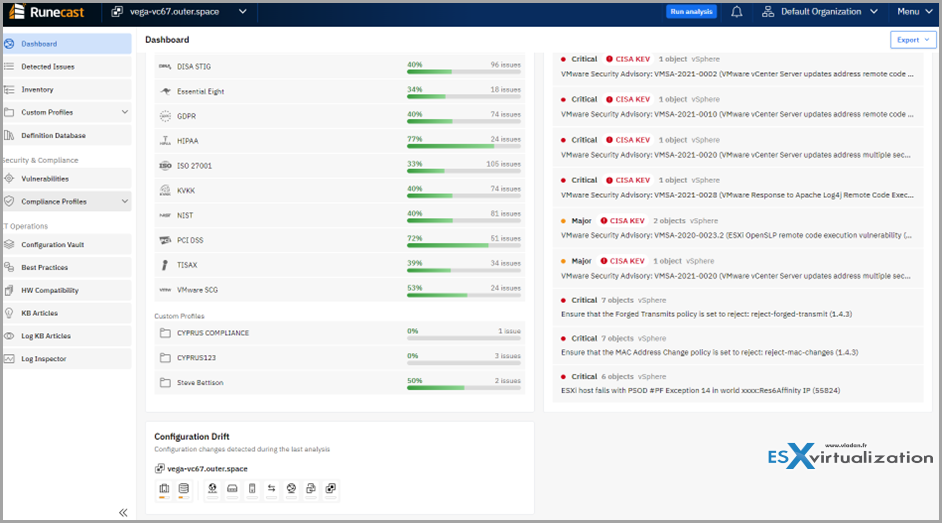This screenshot has height=523, width=942.
Task: Open CYPRUS COMPLIANCE custom profile
Action: point(340,333)
